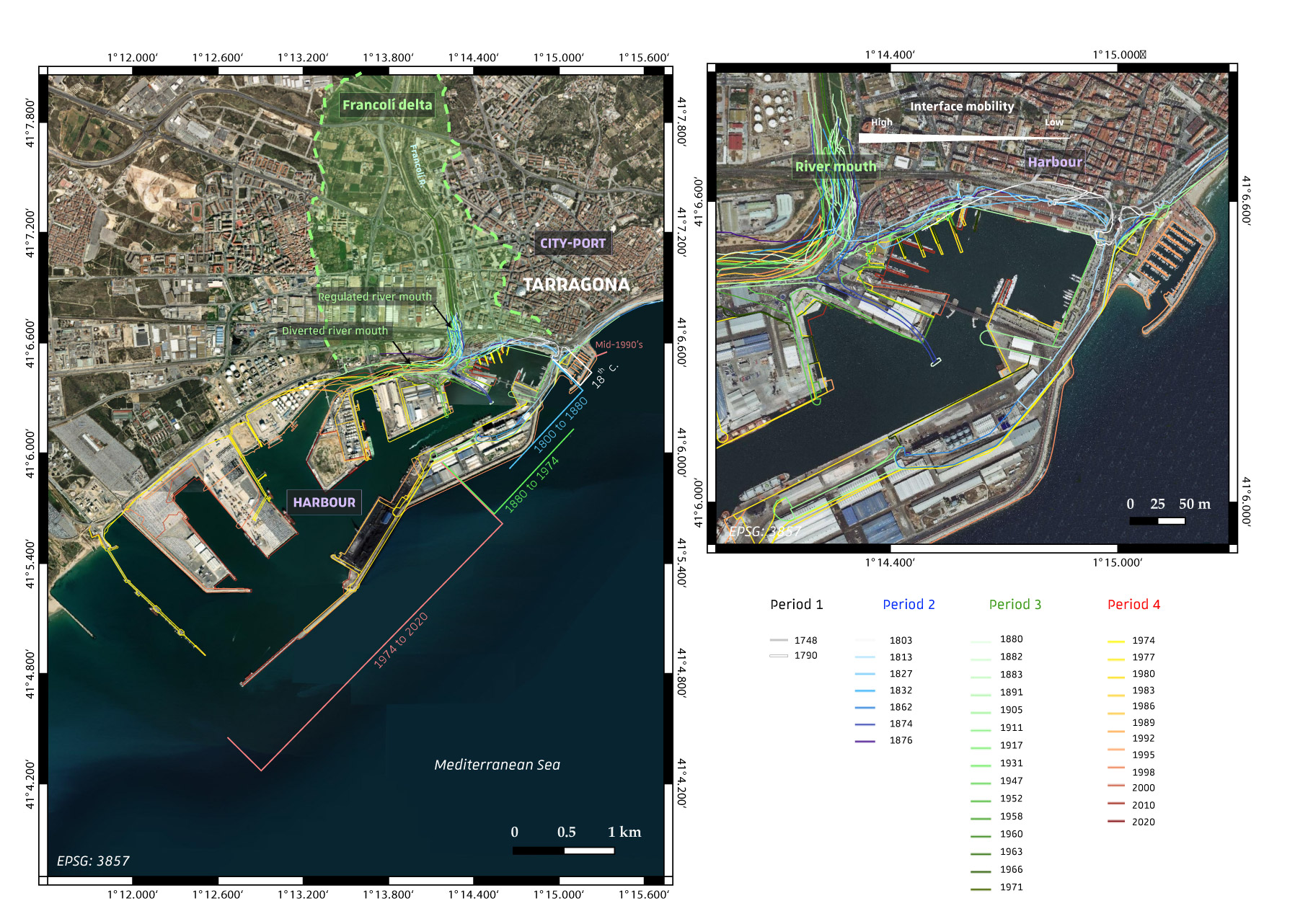
Task: Click legend year '1874'
Action: coord(901,724)
